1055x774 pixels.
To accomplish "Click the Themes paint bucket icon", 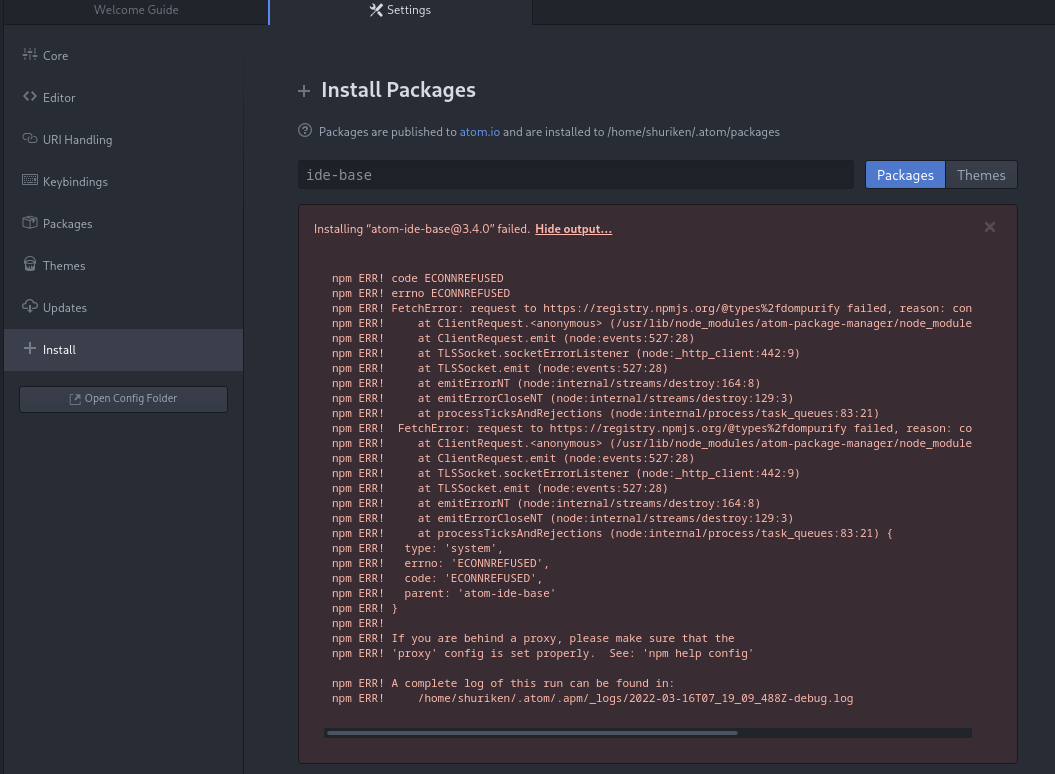I will point(30,264).
